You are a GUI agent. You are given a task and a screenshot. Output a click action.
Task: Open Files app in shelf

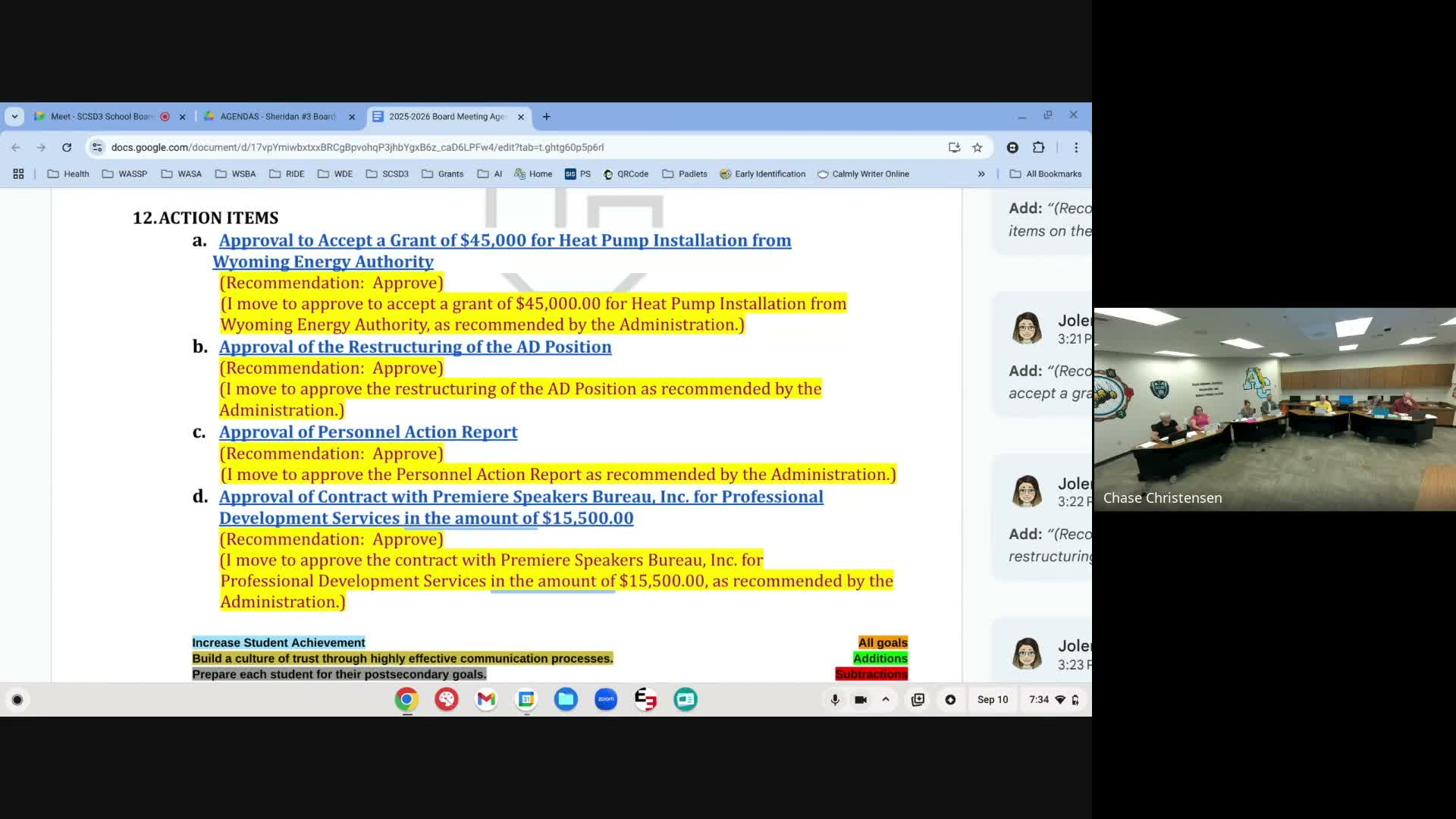[x=566, y=699]
